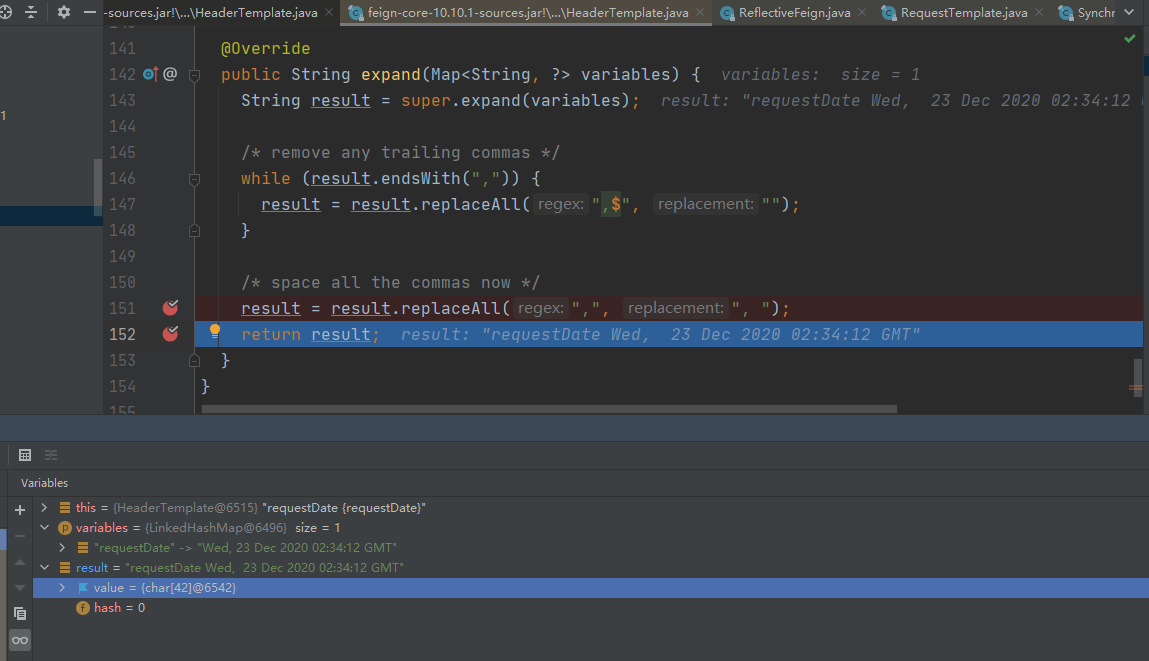Toggle the breakpoint on line 151
The image size is (1149, 661).
point(170,308)
